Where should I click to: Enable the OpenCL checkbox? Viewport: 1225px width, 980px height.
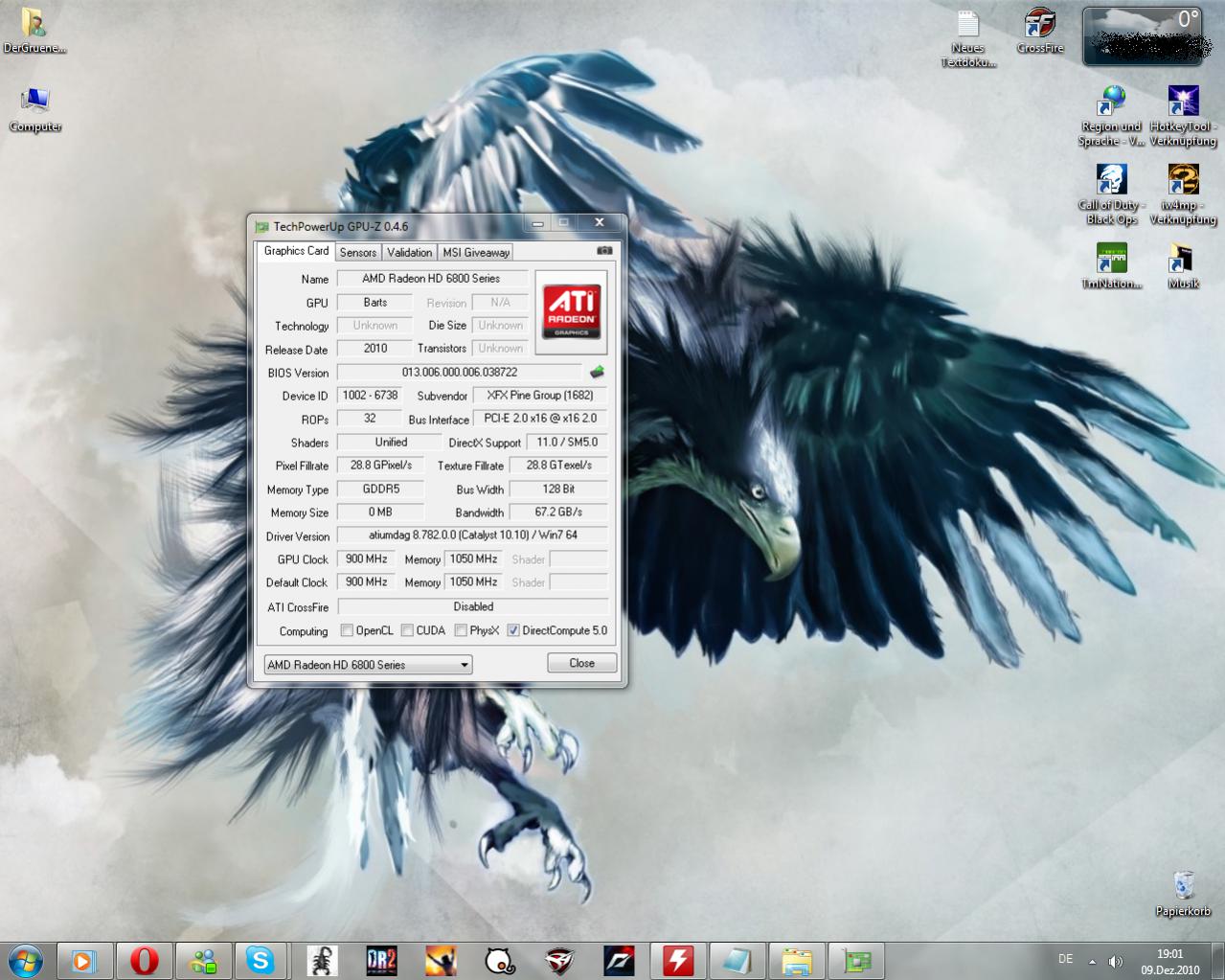[x=348, y=630]
